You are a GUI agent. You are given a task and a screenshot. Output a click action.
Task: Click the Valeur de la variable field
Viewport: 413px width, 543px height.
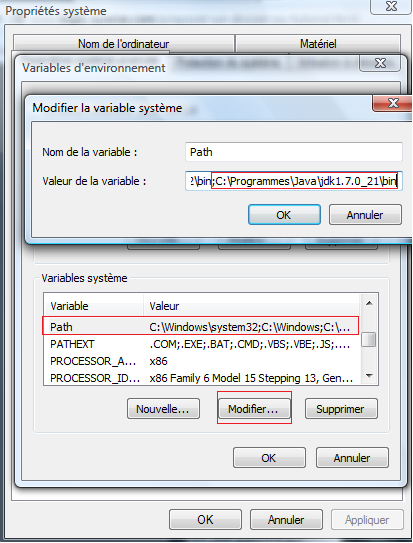[294, 181]
